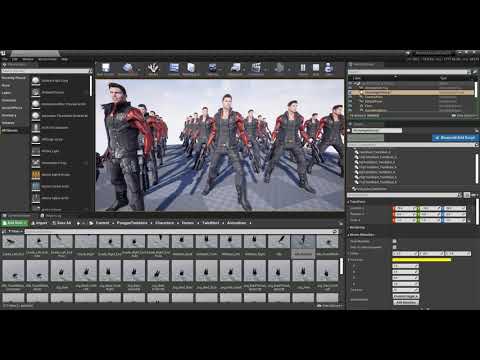The image size is (480, 360).
Task: Click the Search Details field
Action: [x=405, y=195]
